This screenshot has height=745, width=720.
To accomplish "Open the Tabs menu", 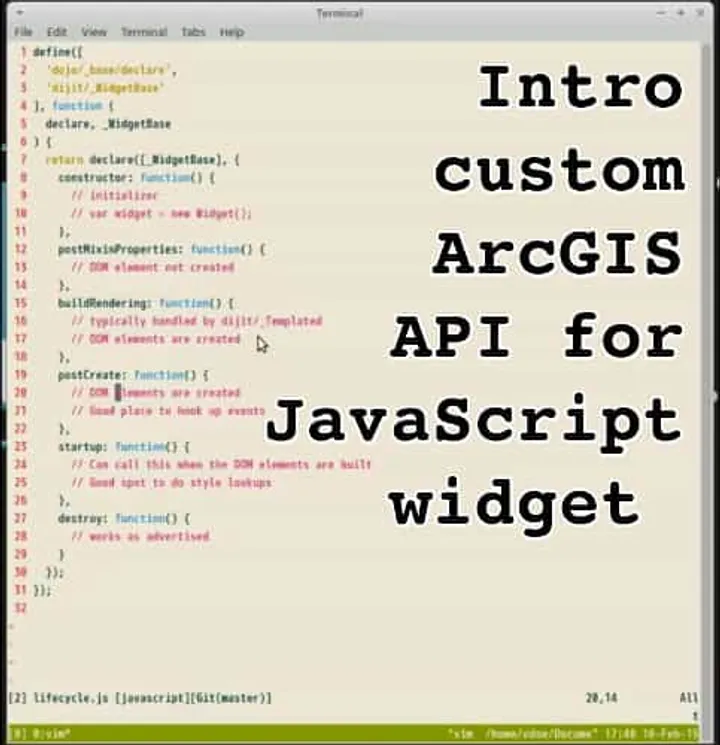I will coord(193,32).
